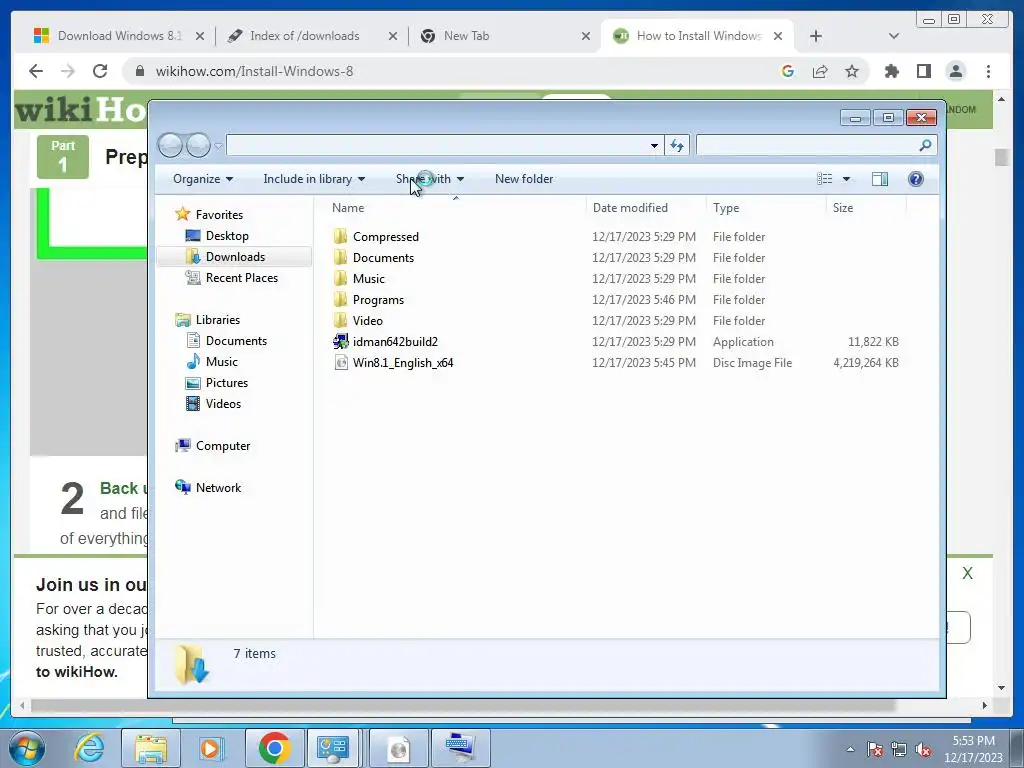
Task: Close the Index of /downloads tab
Action: 392,37
